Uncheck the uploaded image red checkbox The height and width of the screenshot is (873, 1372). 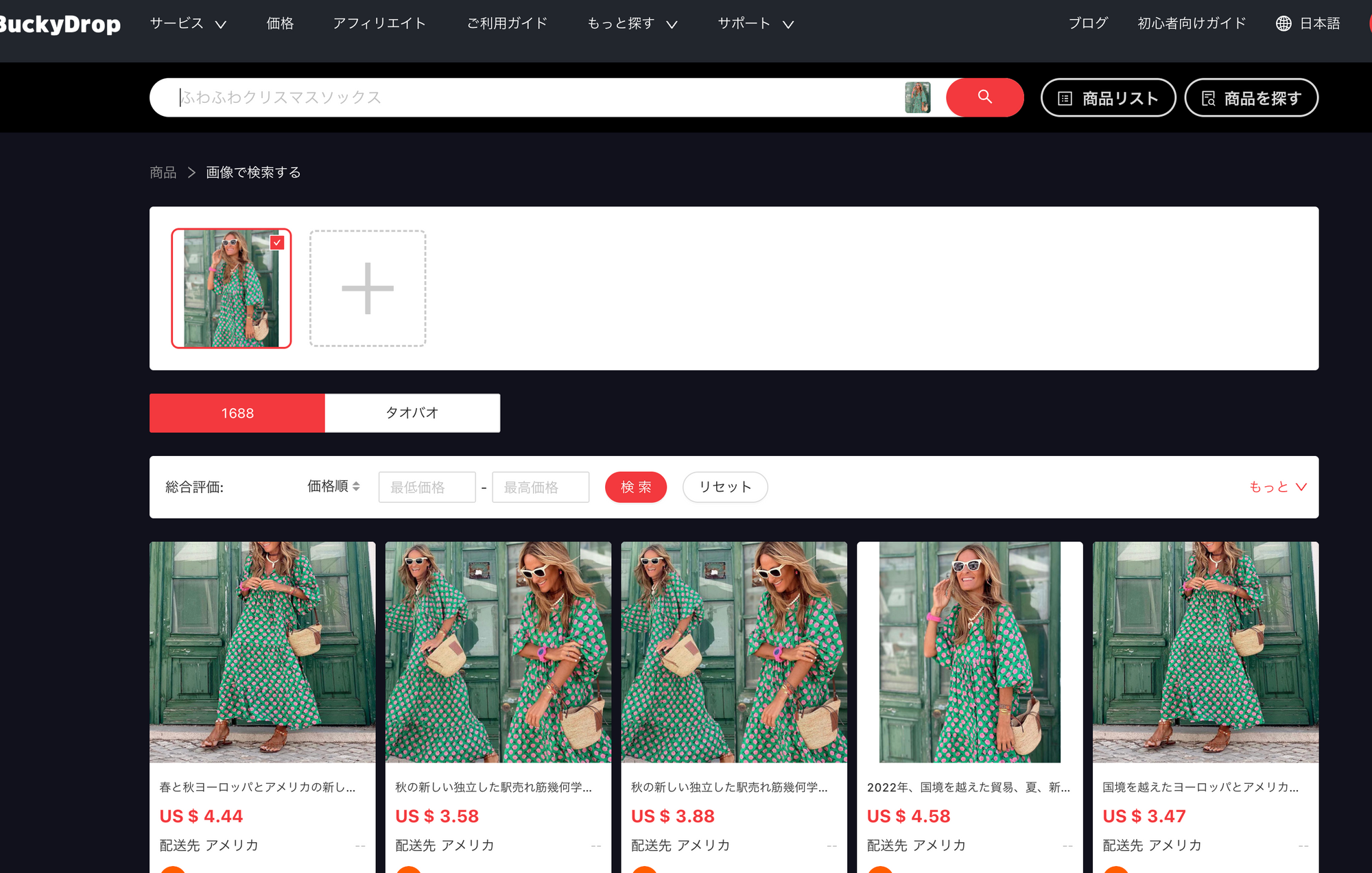tap(277, 242)
